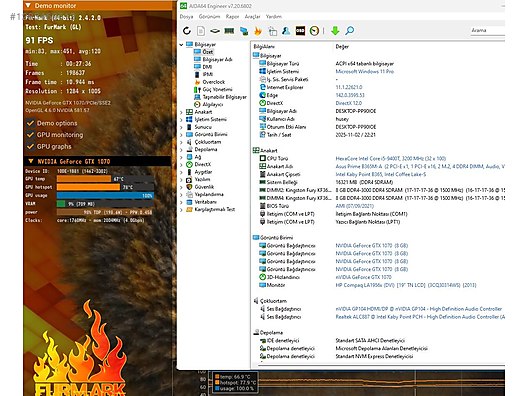This screenshot has width=528, height=396.
Task: Collapse the Demo monitor panel triangle
Action: [x=28, y=5]
